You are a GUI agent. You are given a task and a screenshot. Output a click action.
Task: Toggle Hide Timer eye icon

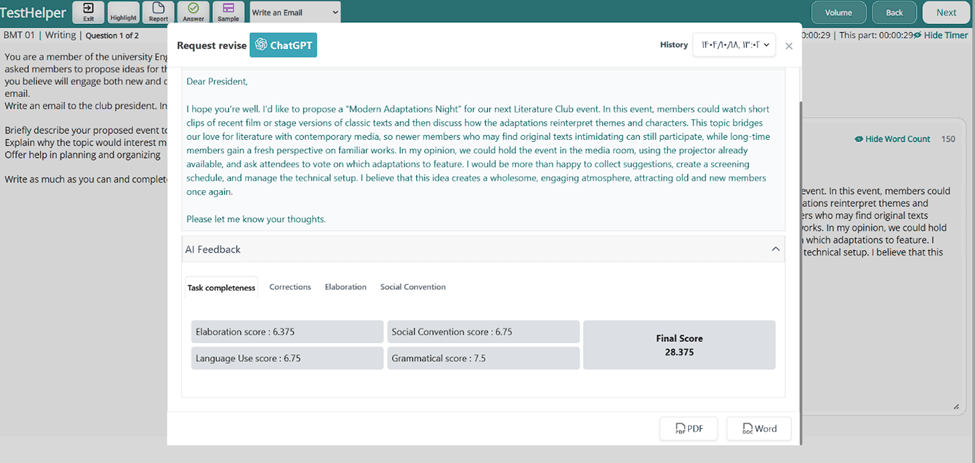click(917, 35)
